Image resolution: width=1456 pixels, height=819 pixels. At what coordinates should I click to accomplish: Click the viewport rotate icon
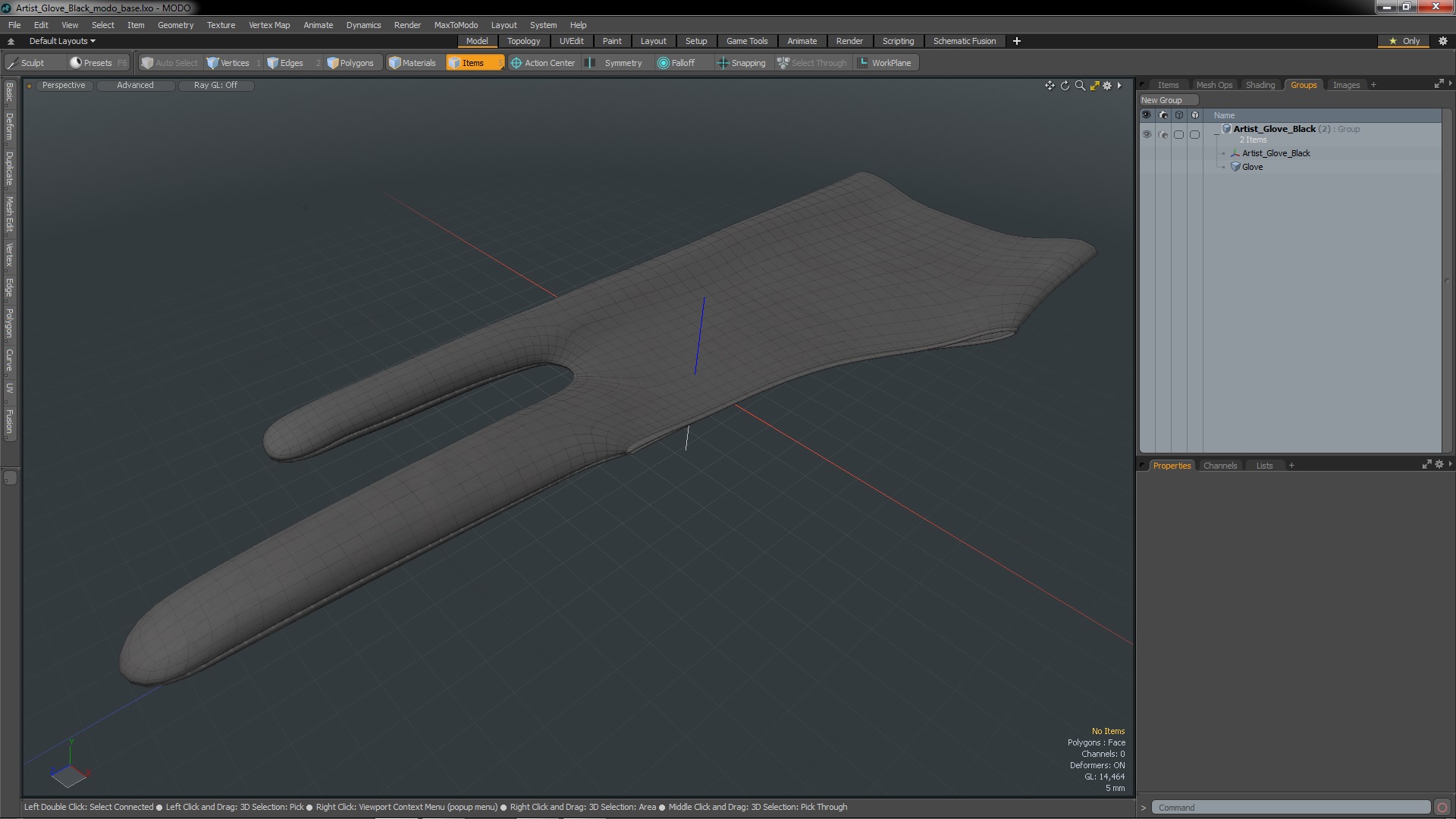1065,86
